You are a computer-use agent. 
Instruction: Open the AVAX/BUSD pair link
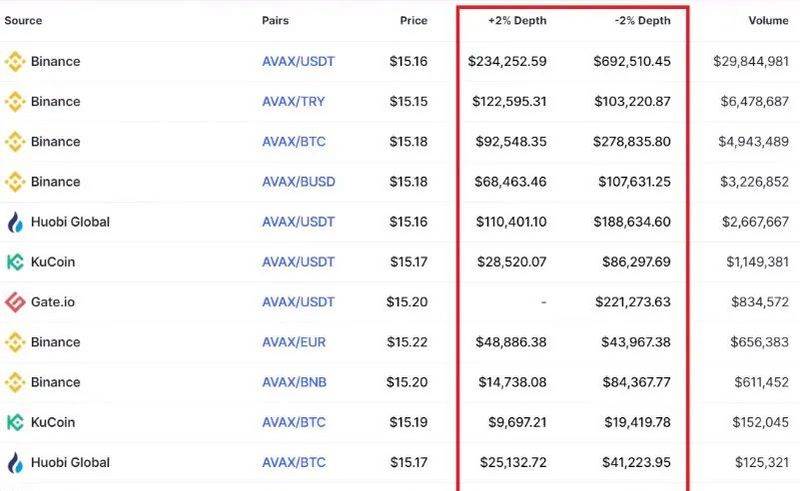click(298, 182)
